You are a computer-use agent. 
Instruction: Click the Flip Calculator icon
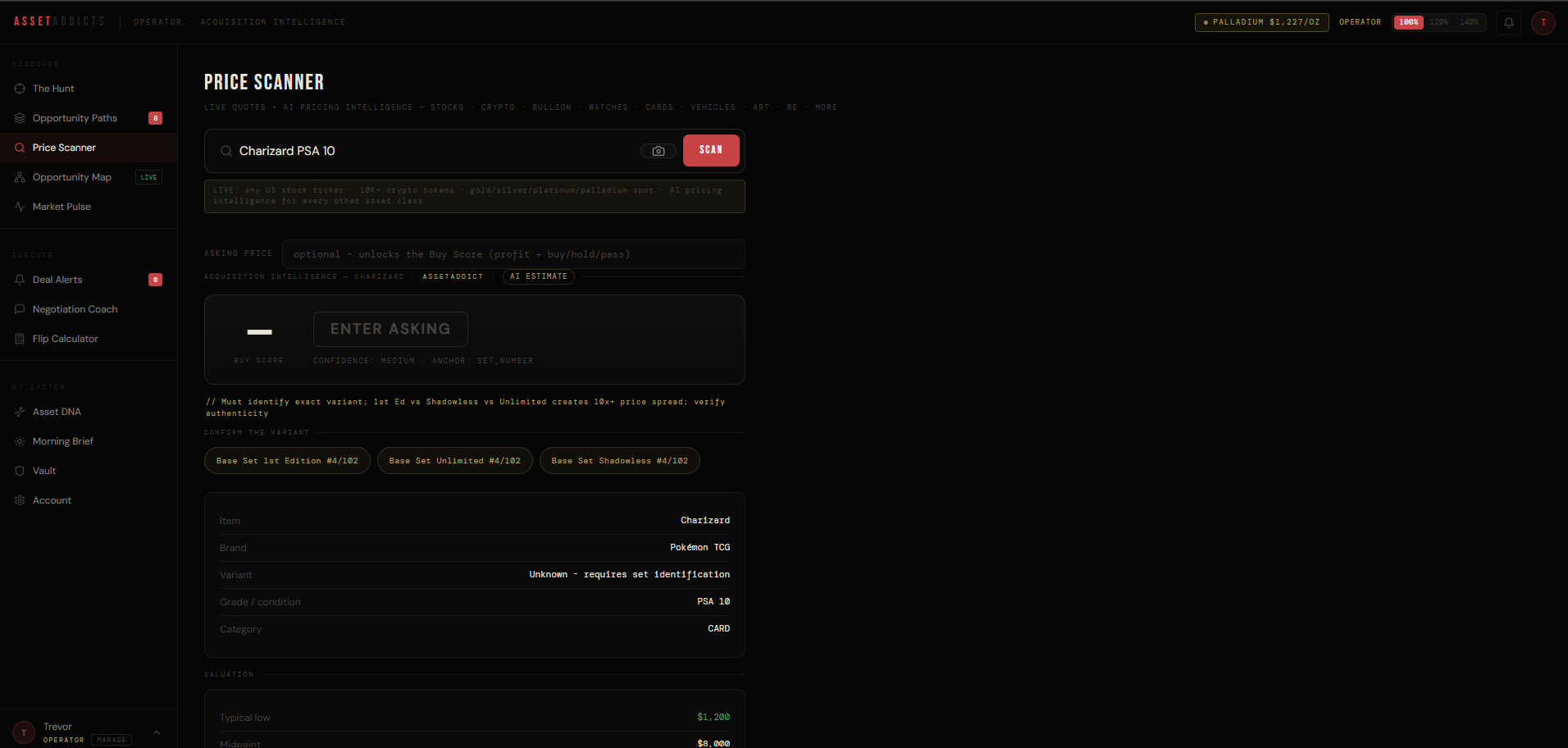(20, 339)
